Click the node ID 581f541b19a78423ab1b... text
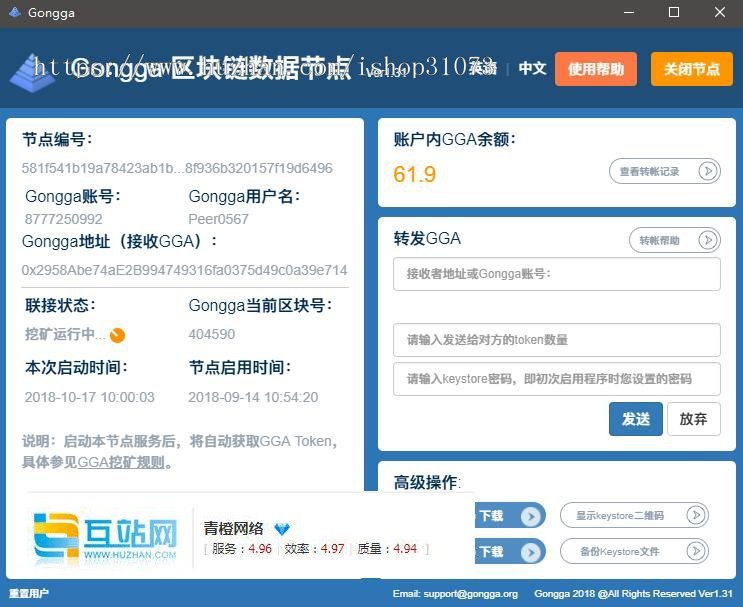 (177, 168)
